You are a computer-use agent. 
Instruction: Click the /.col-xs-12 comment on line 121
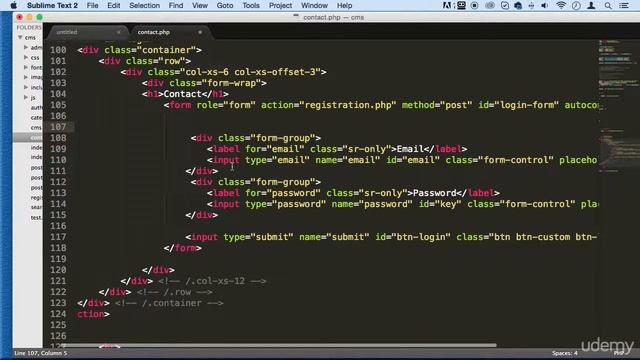click(x=212, y=281)
